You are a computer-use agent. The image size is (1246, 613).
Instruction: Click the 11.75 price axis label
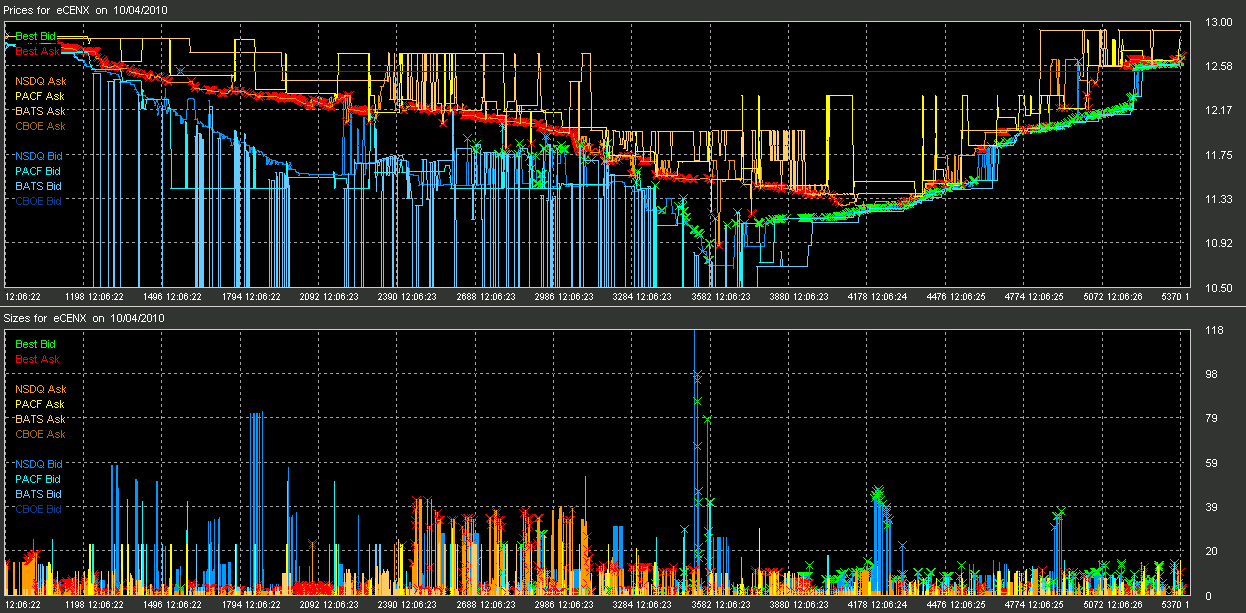tap(1219, 155)
